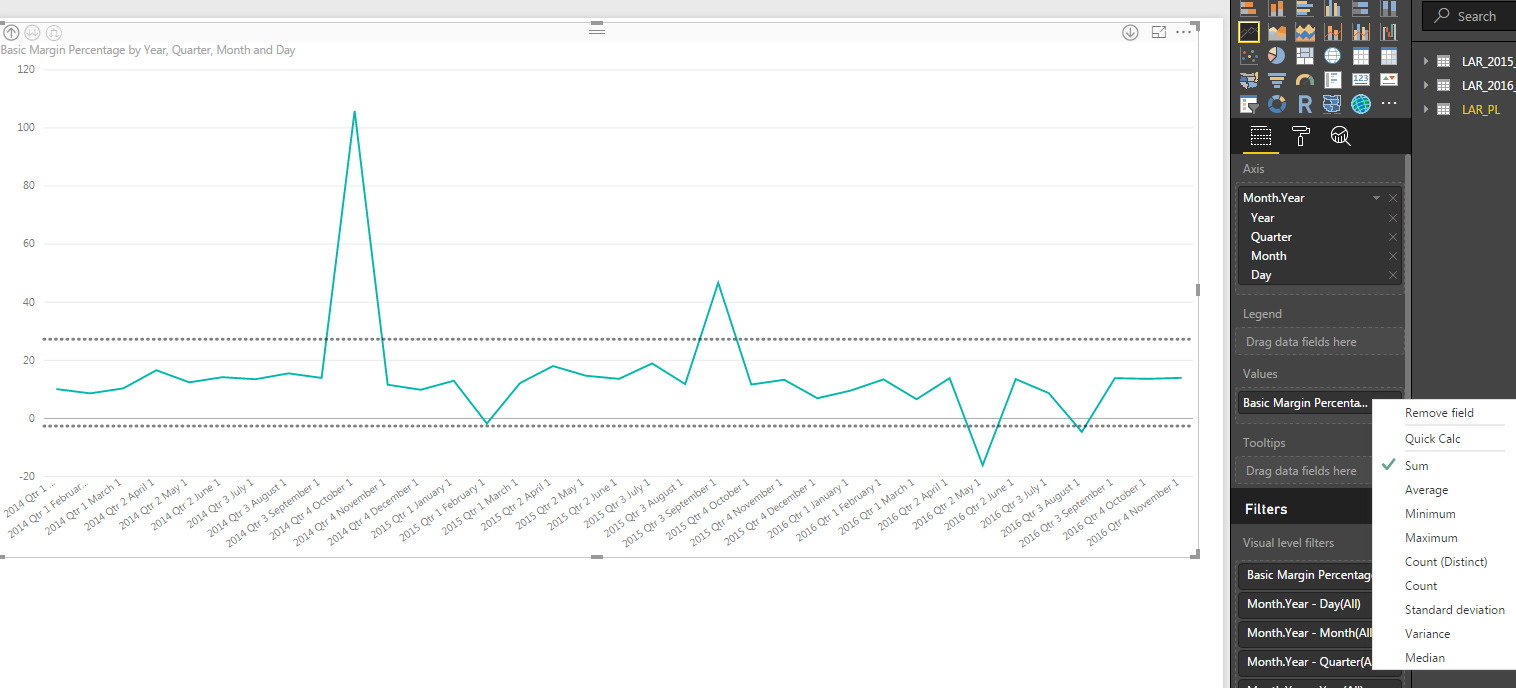Select the ArcGIS map visualization
This screenshot has width=1516, height=688.
coord(1361,104)
